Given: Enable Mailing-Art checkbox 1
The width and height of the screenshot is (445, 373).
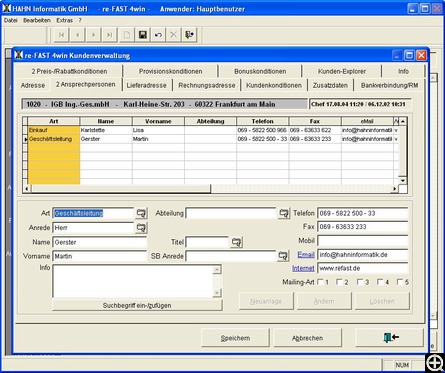Looking at the screenshot, I should click(320, 282).
